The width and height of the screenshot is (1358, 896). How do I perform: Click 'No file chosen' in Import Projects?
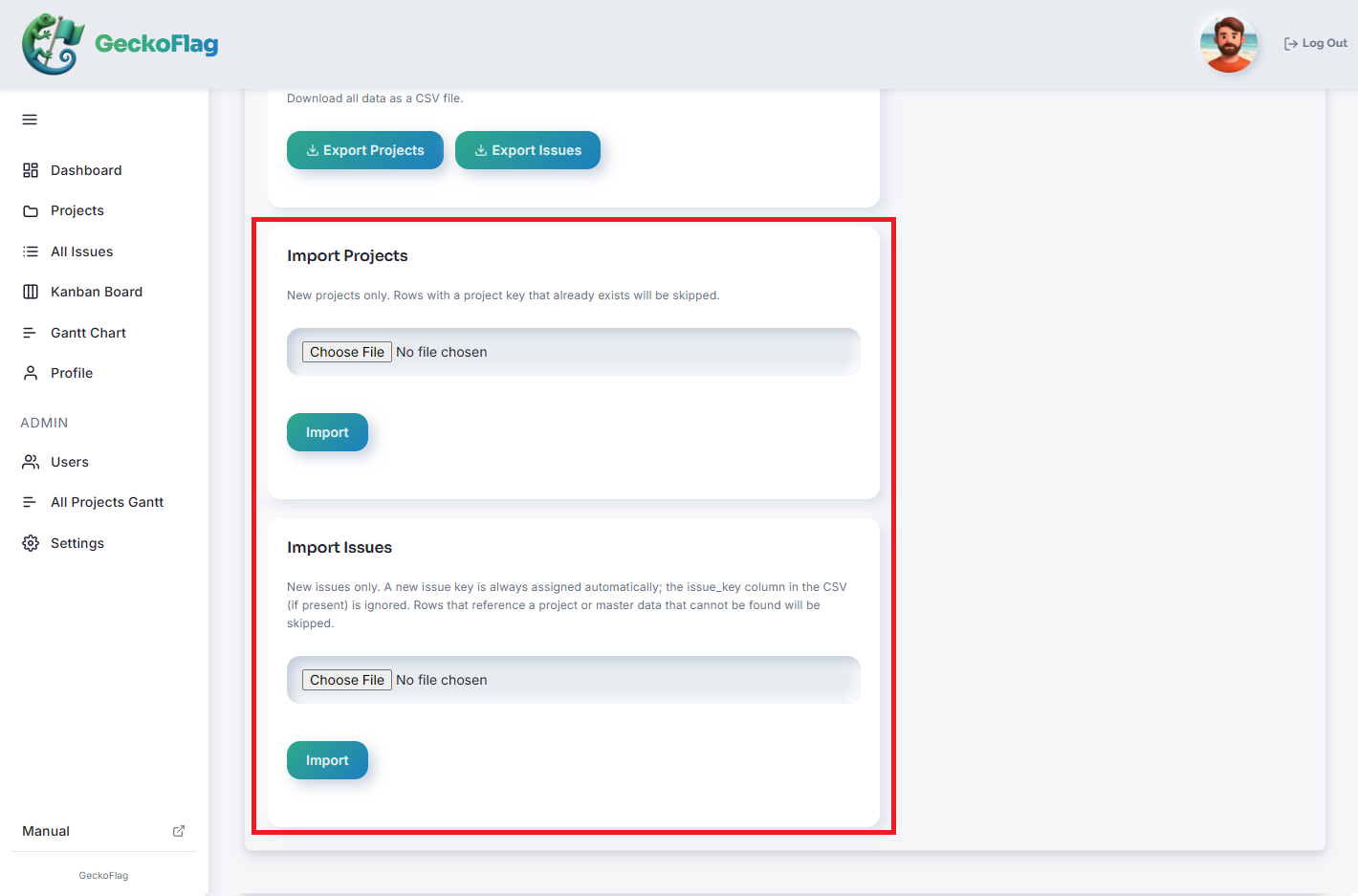click(x=442, y=352)
